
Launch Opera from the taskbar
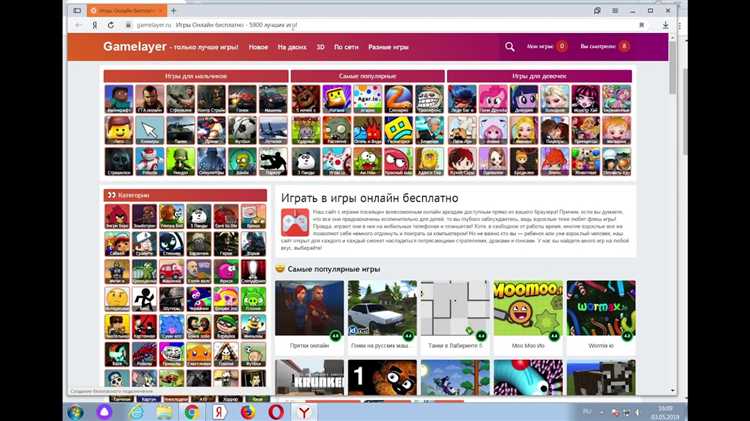point(276,412)
